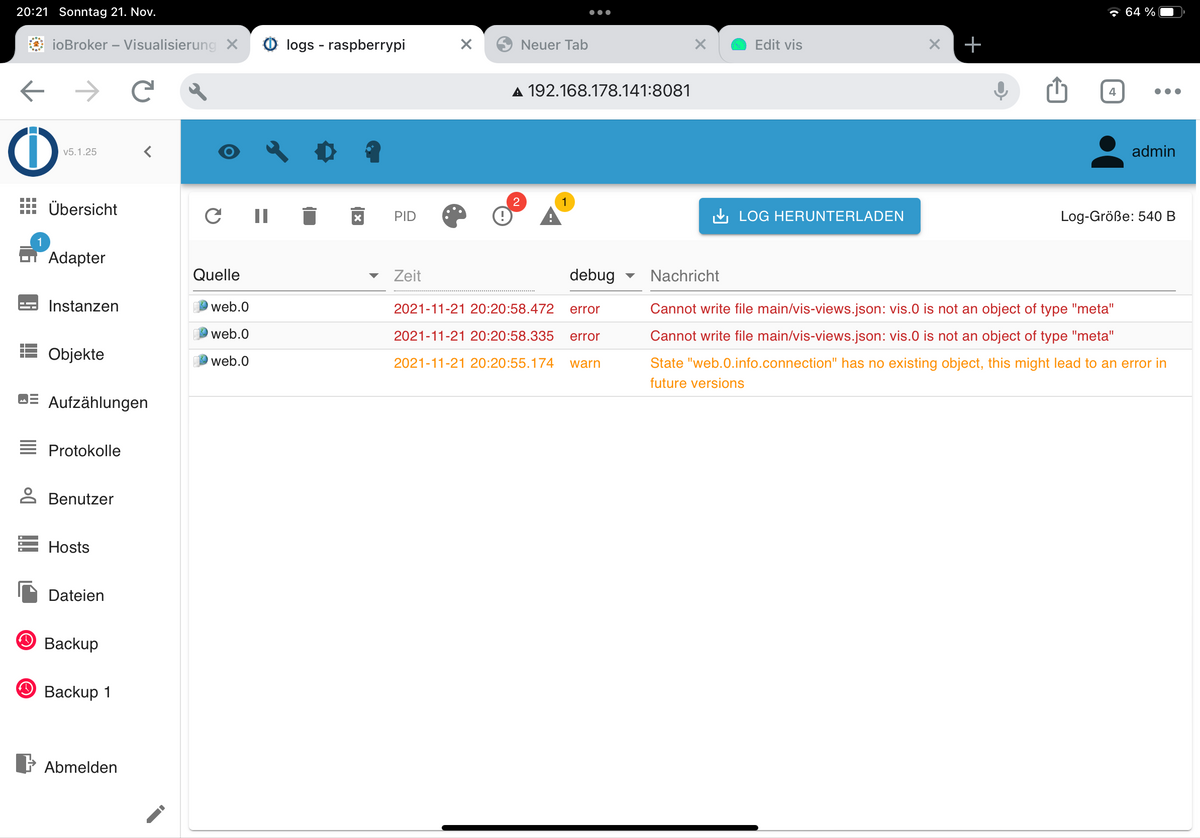Image resolution: width=1200 pixels, height=838 pixels.
Task: Refresh the log list
Action: pyautogui.click(x=213, y=216)
